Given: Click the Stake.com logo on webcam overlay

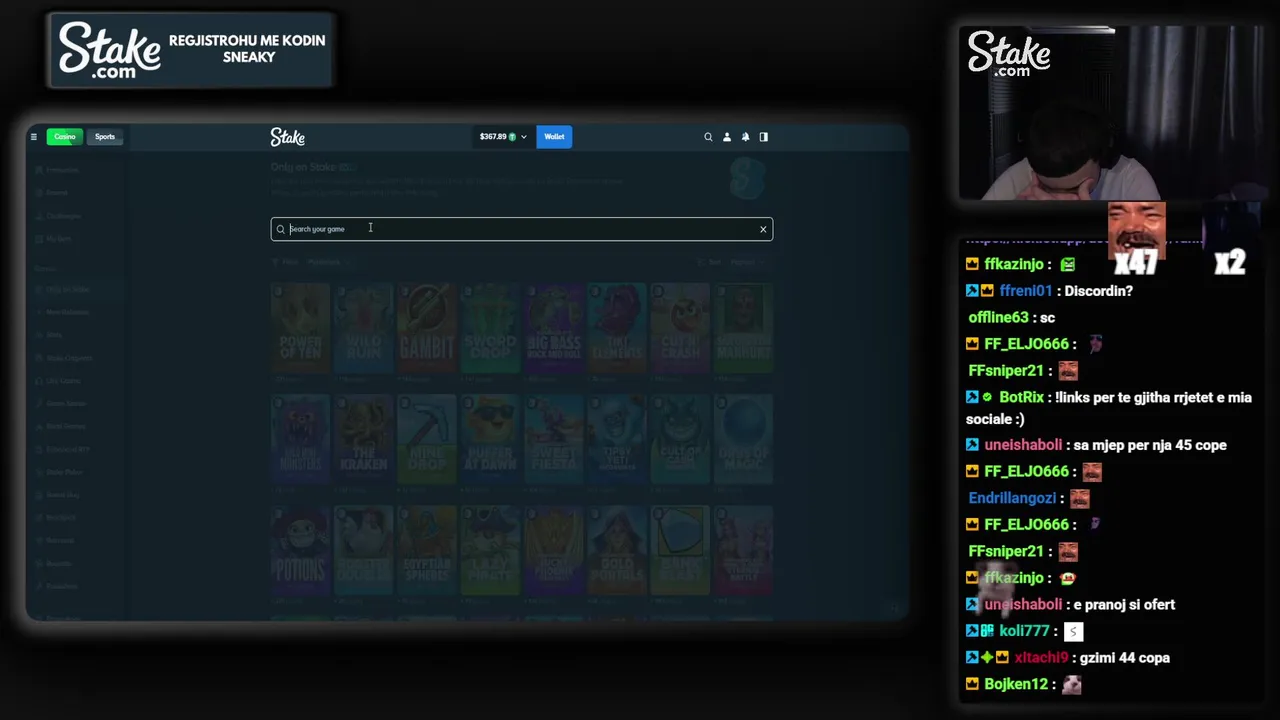Looking at the screenshot, I should click(x=1009, y=53).
